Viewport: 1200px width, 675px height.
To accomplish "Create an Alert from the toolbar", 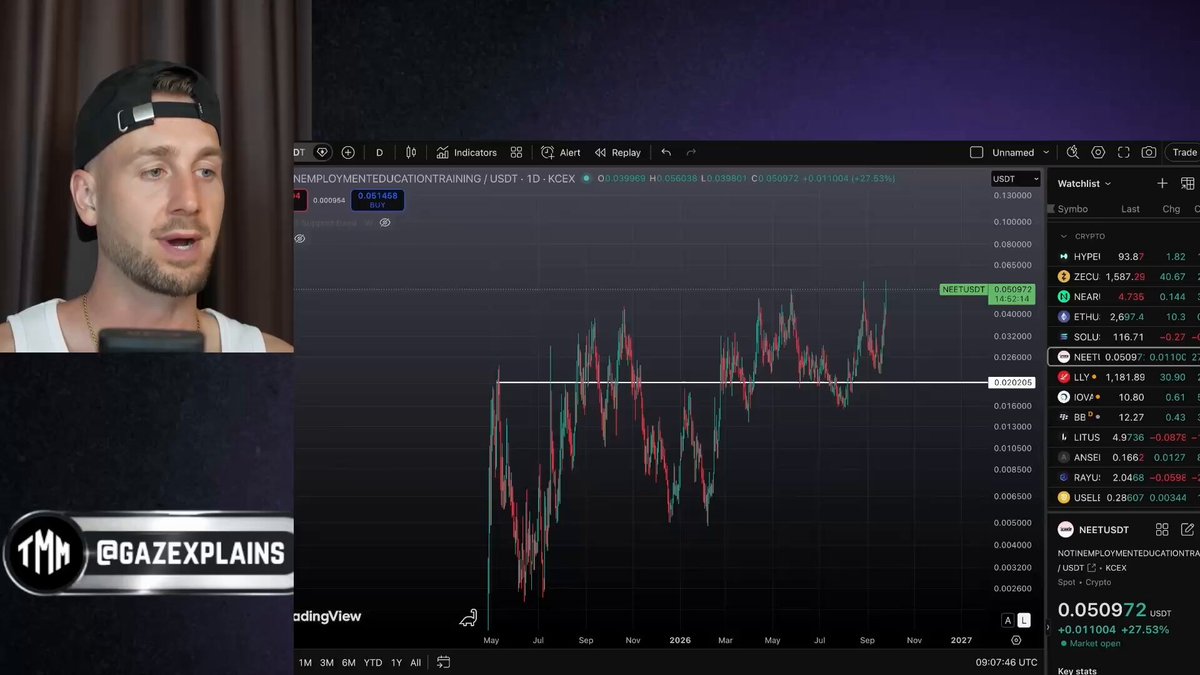I will [x=561, y=153].
